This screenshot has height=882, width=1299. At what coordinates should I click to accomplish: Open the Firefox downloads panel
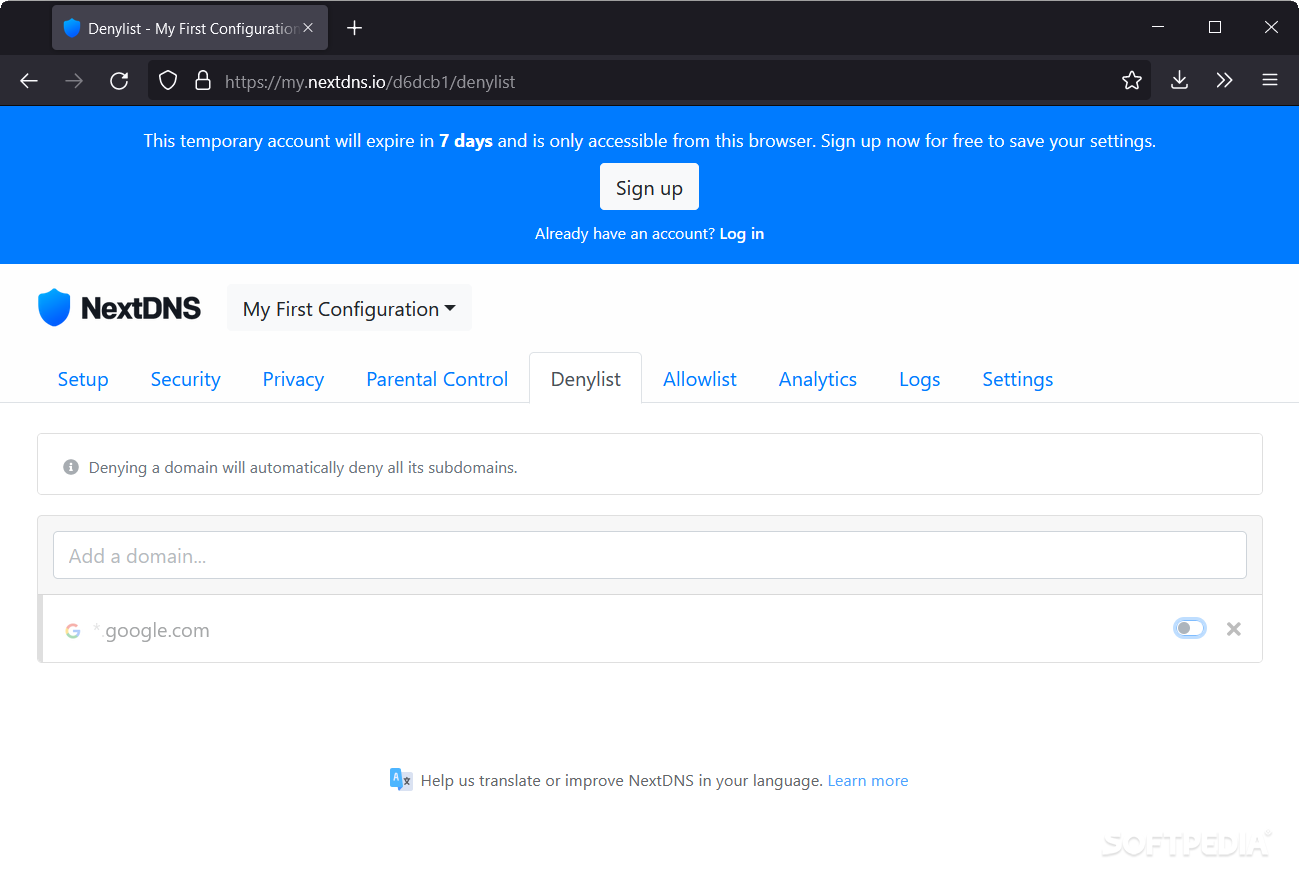(x=1180, y=81)
